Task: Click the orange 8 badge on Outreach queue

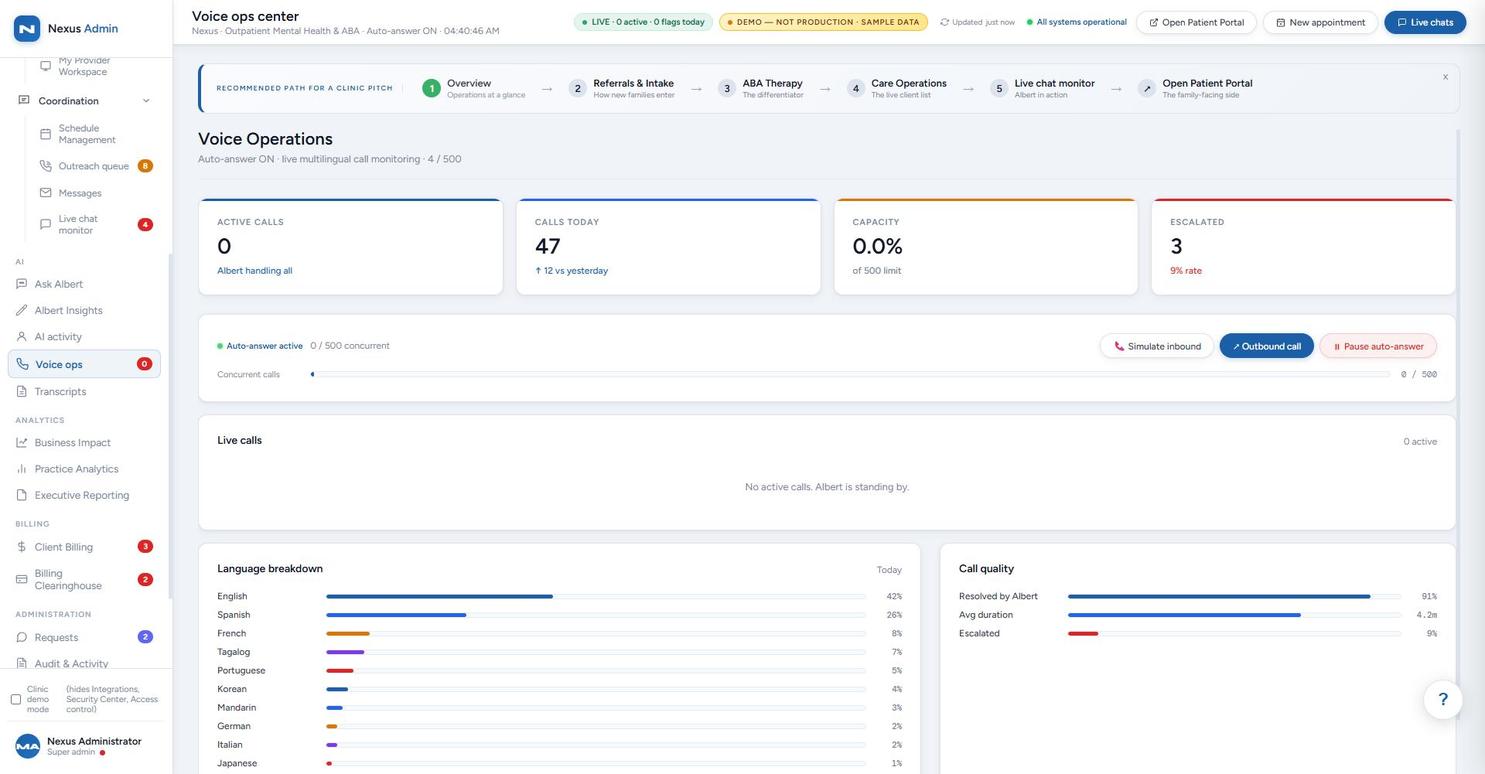Action: pos(145,166)
